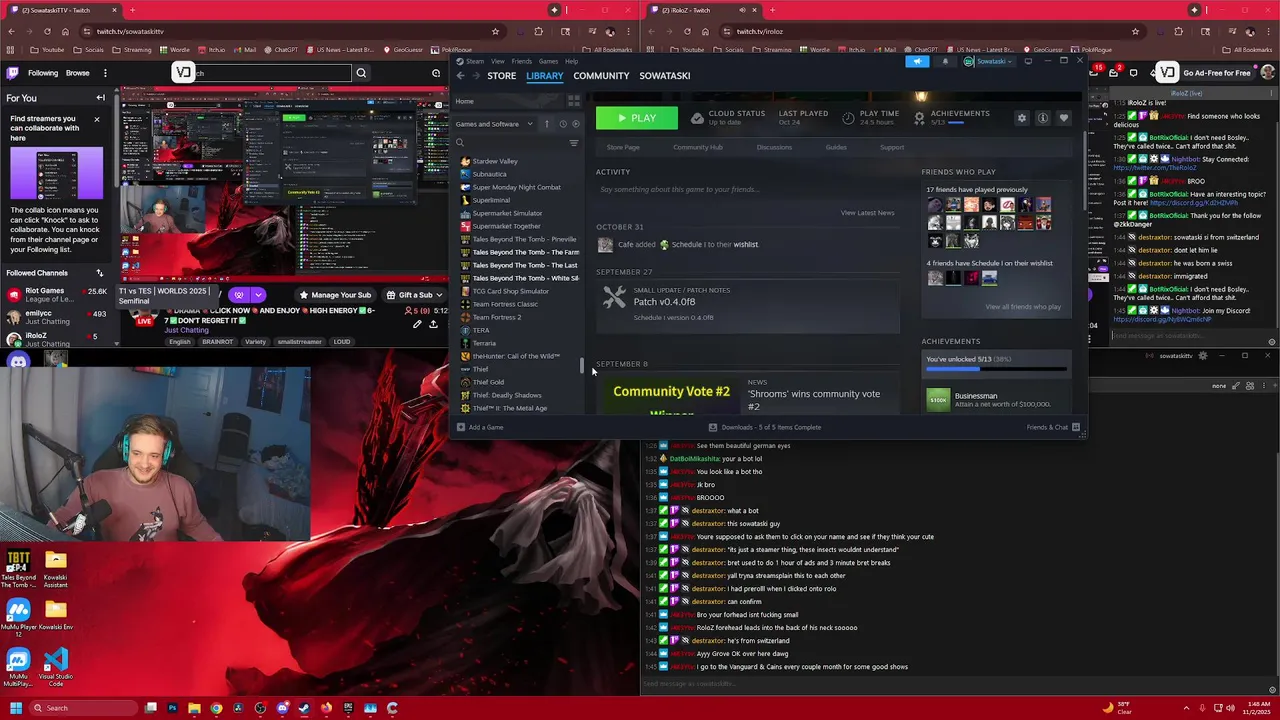Select Stardew Valley in Steam library
The image size is (1280, 720).
pos(495,161)
